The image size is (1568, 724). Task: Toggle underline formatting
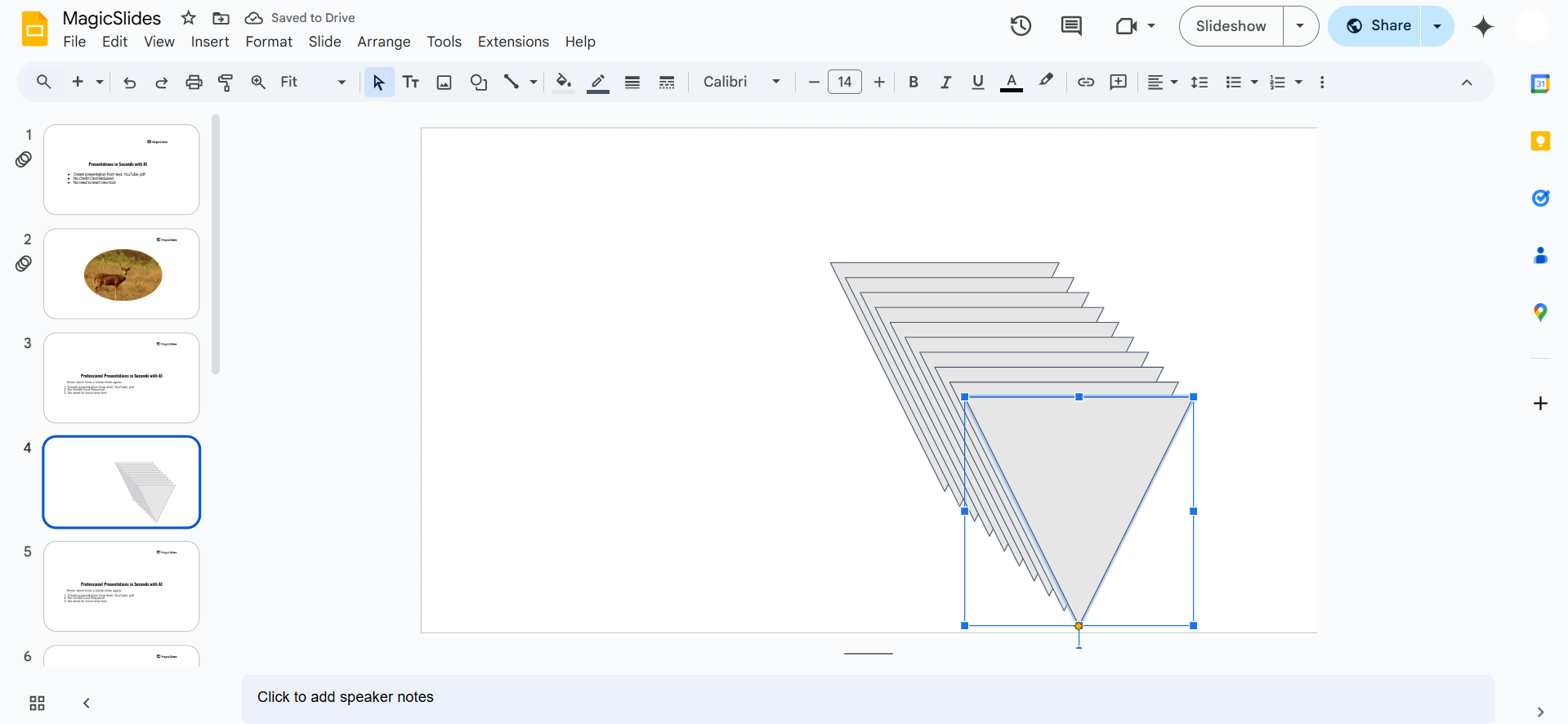(x=977, y=82)
